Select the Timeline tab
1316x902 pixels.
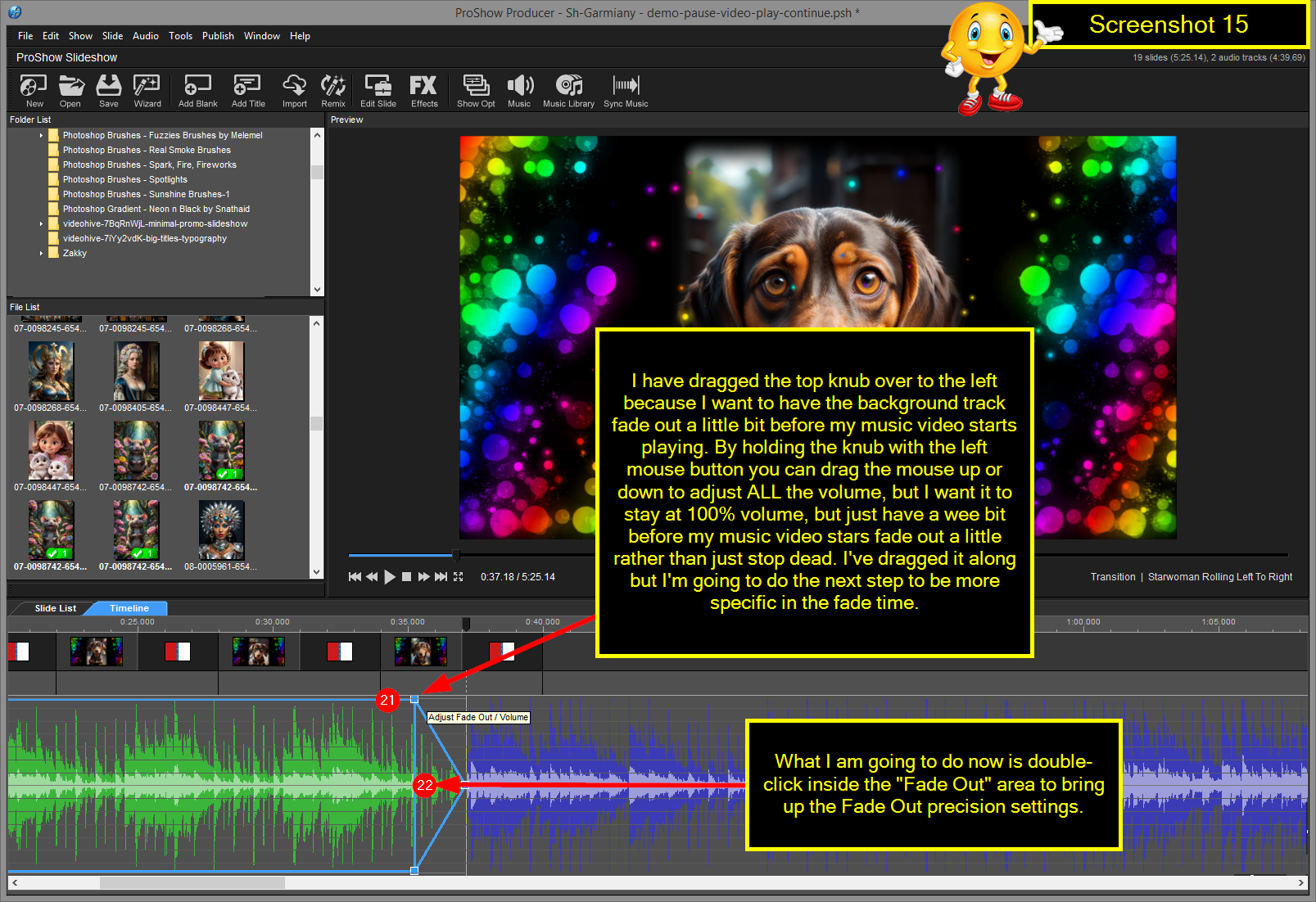[x=129, y=608]
